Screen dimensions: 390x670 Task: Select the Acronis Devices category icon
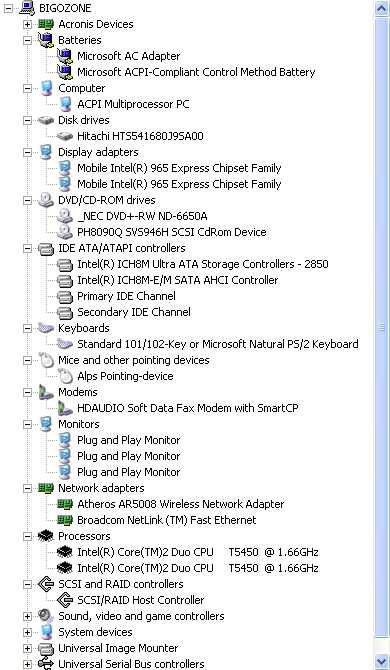point(46,24)
